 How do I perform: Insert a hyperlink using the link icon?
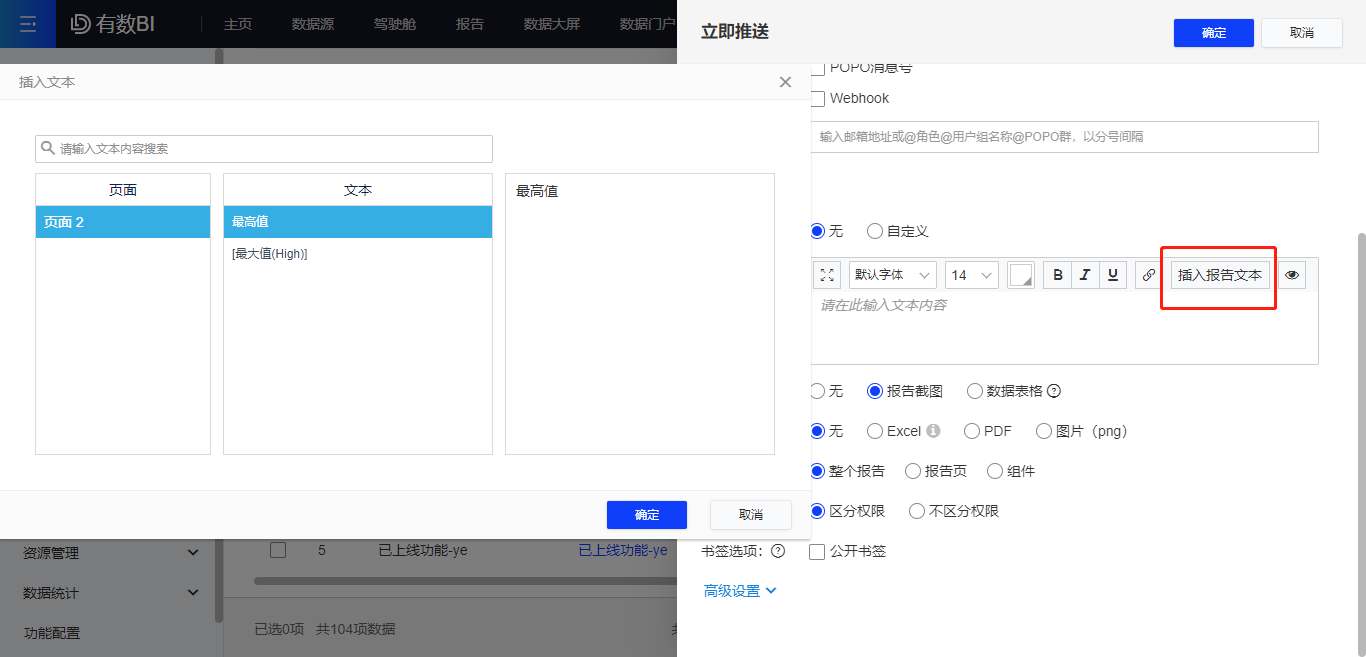point(1147,274)
